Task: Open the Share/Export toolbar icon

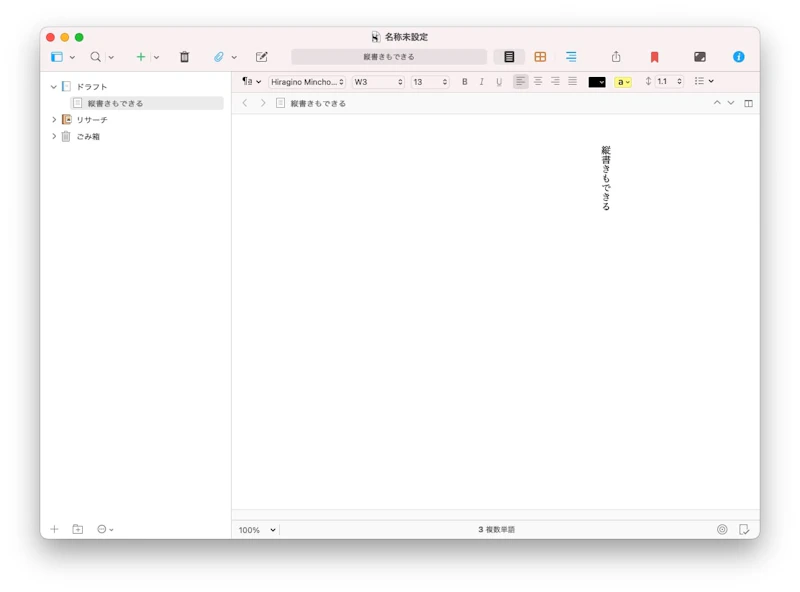Action: (617, 56)
